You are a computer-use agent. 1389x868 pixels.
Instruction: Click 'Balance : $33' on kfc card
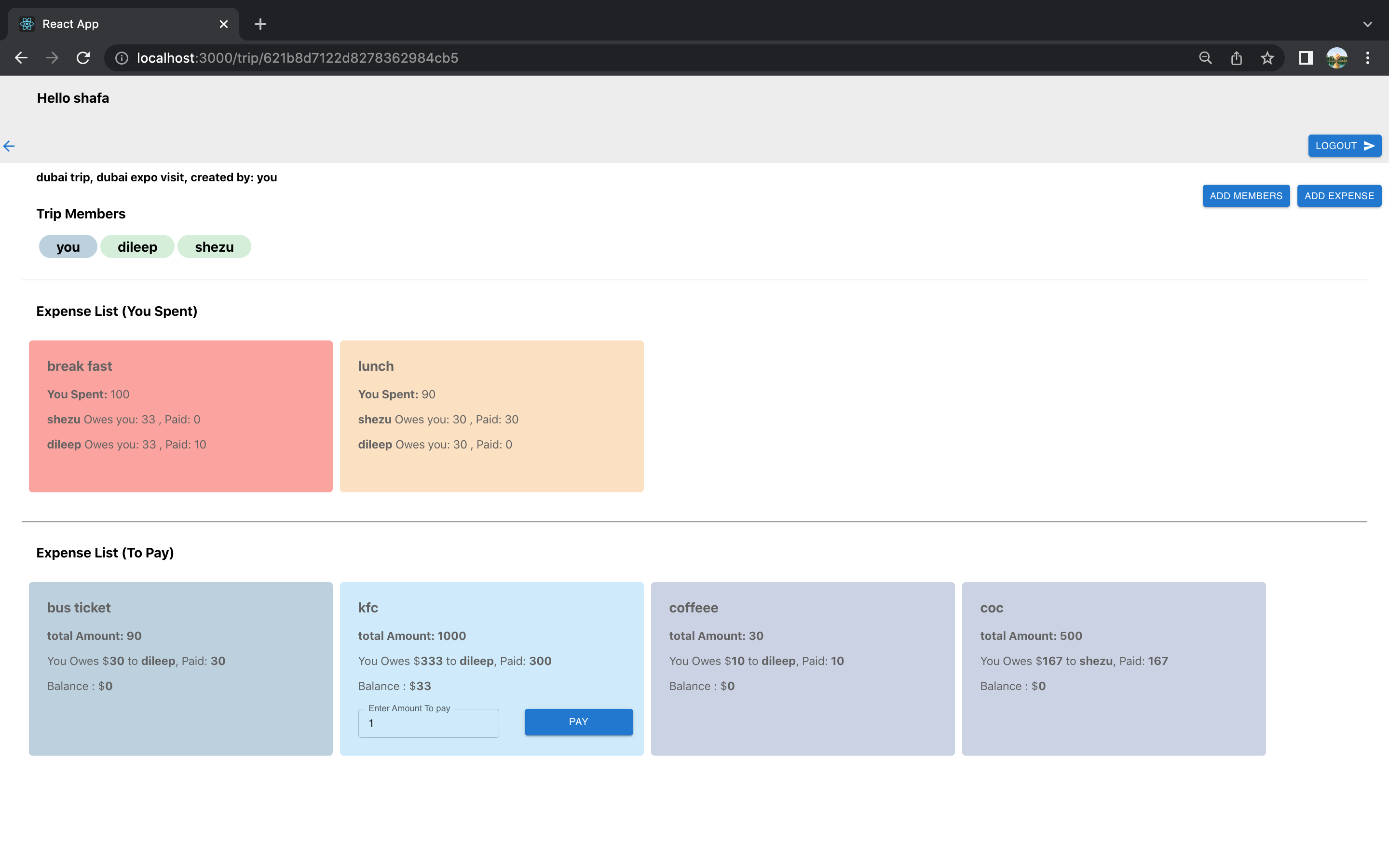(x=395, y=686)
